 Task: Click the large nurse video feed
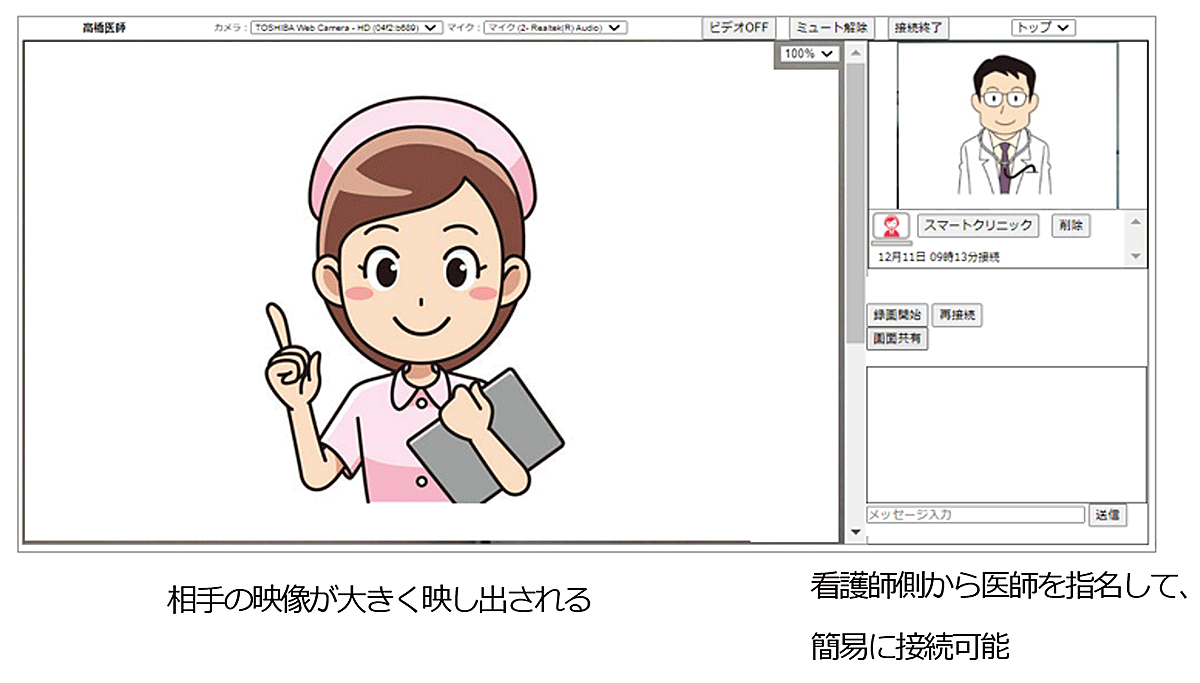tap(431, 293)
